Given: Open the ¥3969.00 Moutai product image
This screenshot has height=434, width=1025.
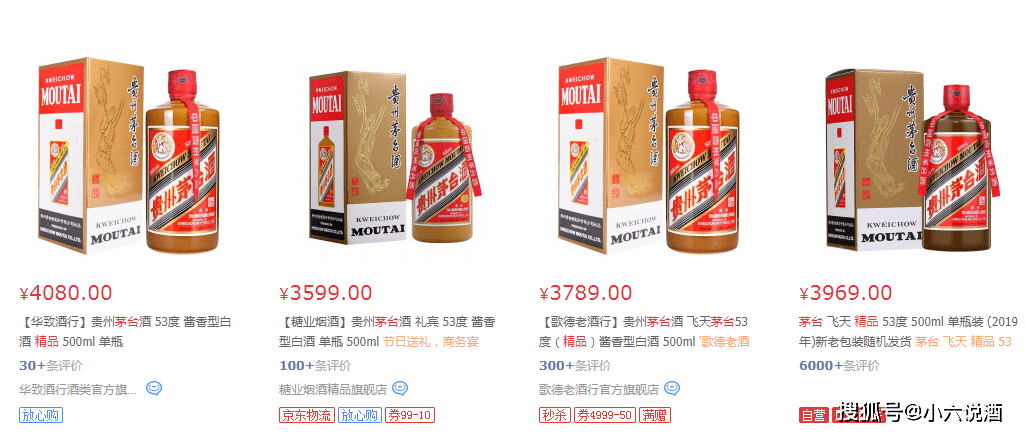Looking at the screenshot, I should point(911,160).
